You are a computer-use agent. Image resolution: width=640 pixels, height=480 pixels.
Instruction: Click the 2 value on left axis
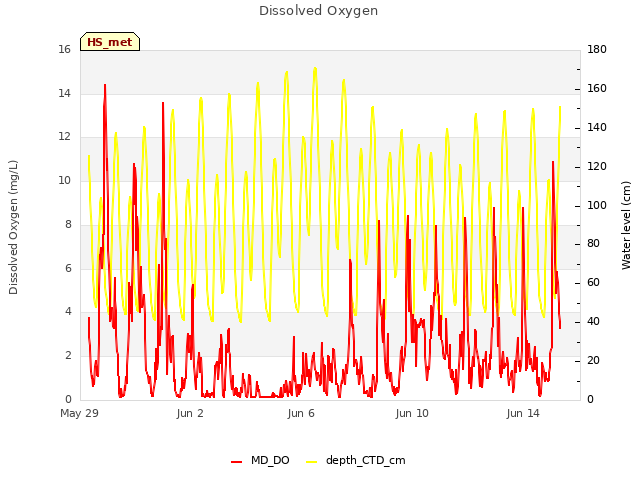68,356
